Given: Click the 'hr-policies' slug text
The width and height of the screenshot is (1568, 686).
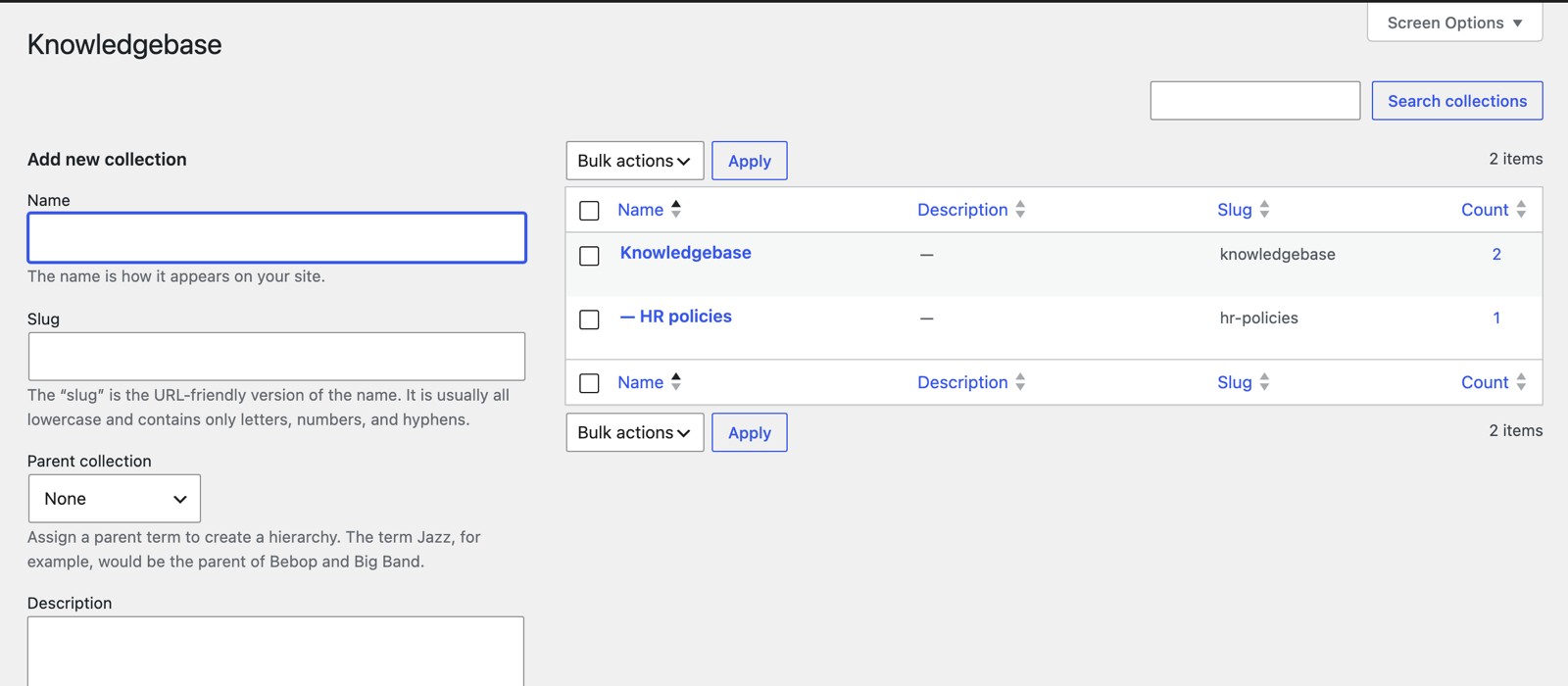Looking at the screenshot, I should coord(1258,318).
